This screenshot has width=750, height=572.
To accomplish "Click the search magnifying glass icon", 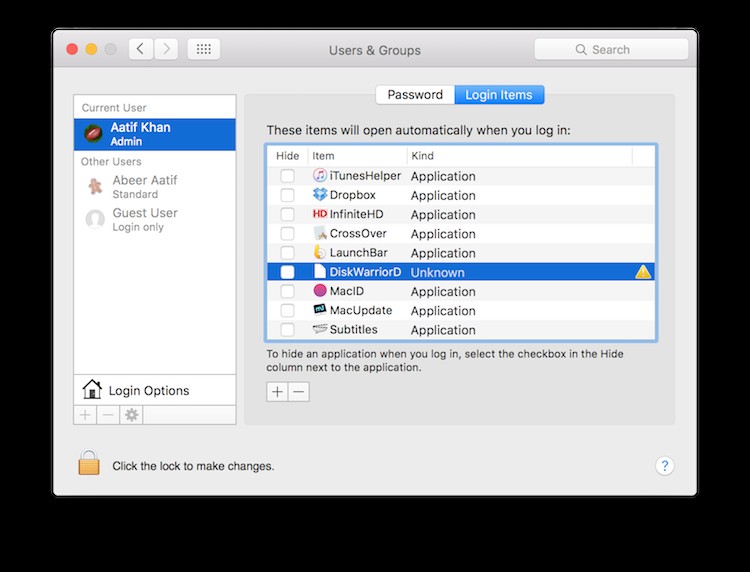I will coord(581,49).
